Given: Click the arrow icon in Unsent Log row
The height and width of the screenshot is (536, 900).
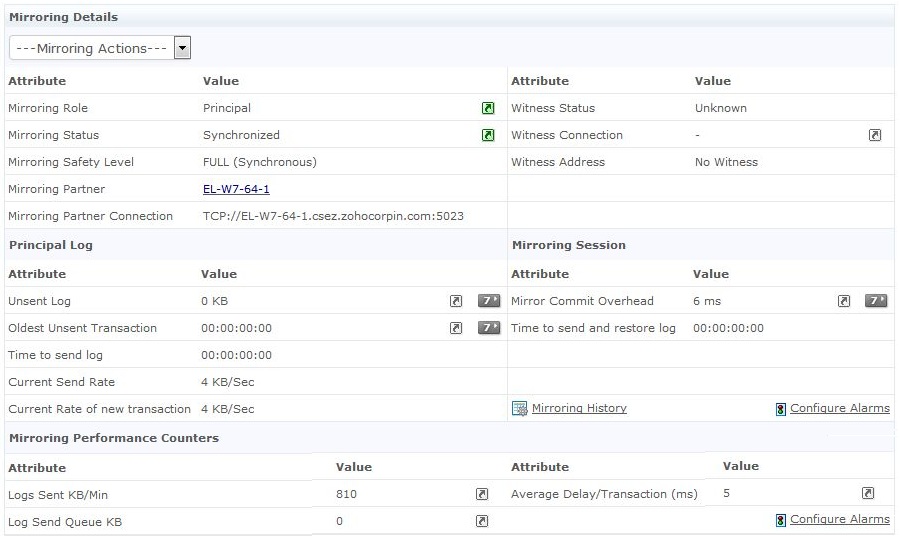Looking at the screenshot, I should pyautogui.click(x=456, y=301).
